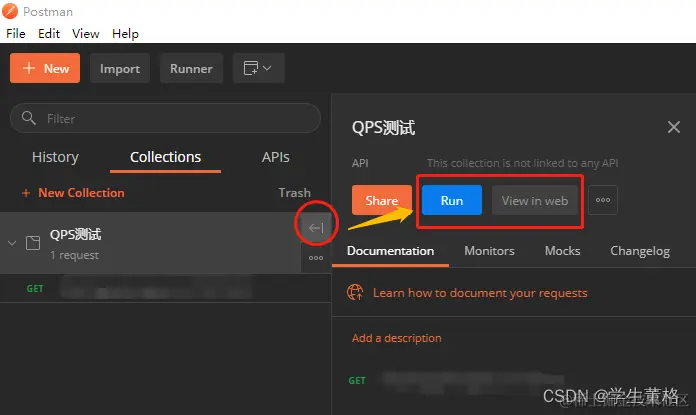Click the magnifier icon in Filter
The image size is (696, 415).
point(29,118)
